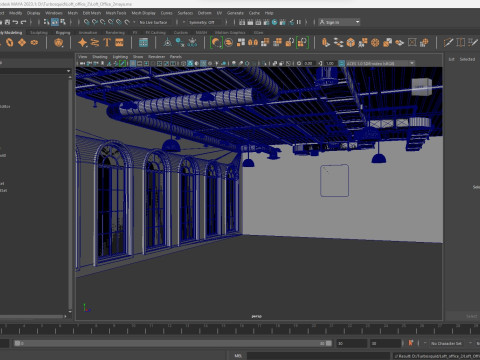Screen dimensions: 480x360
Task: Click the Circularize shelf icon
Action: [375, 43]
